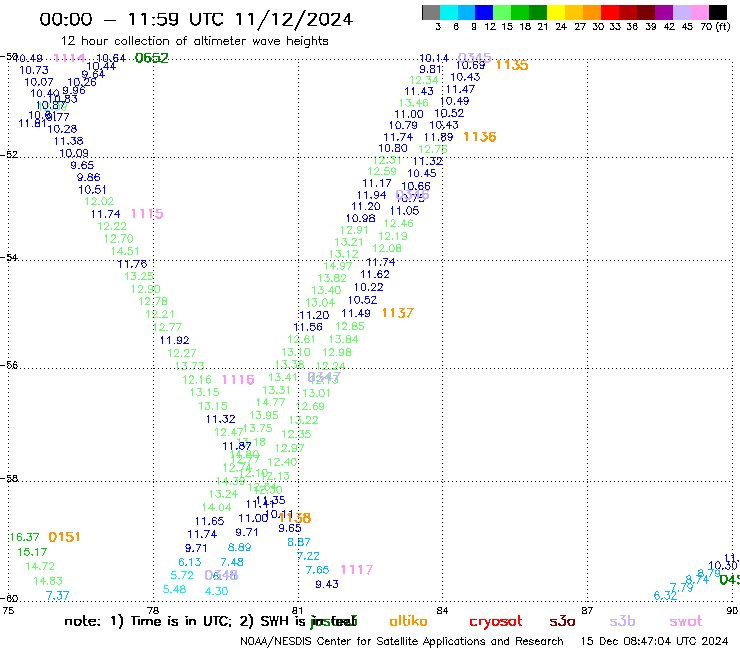Click the timestamp '15 Dec 08:47:04 UTC 2024'
740x650 pixels.
654,641
